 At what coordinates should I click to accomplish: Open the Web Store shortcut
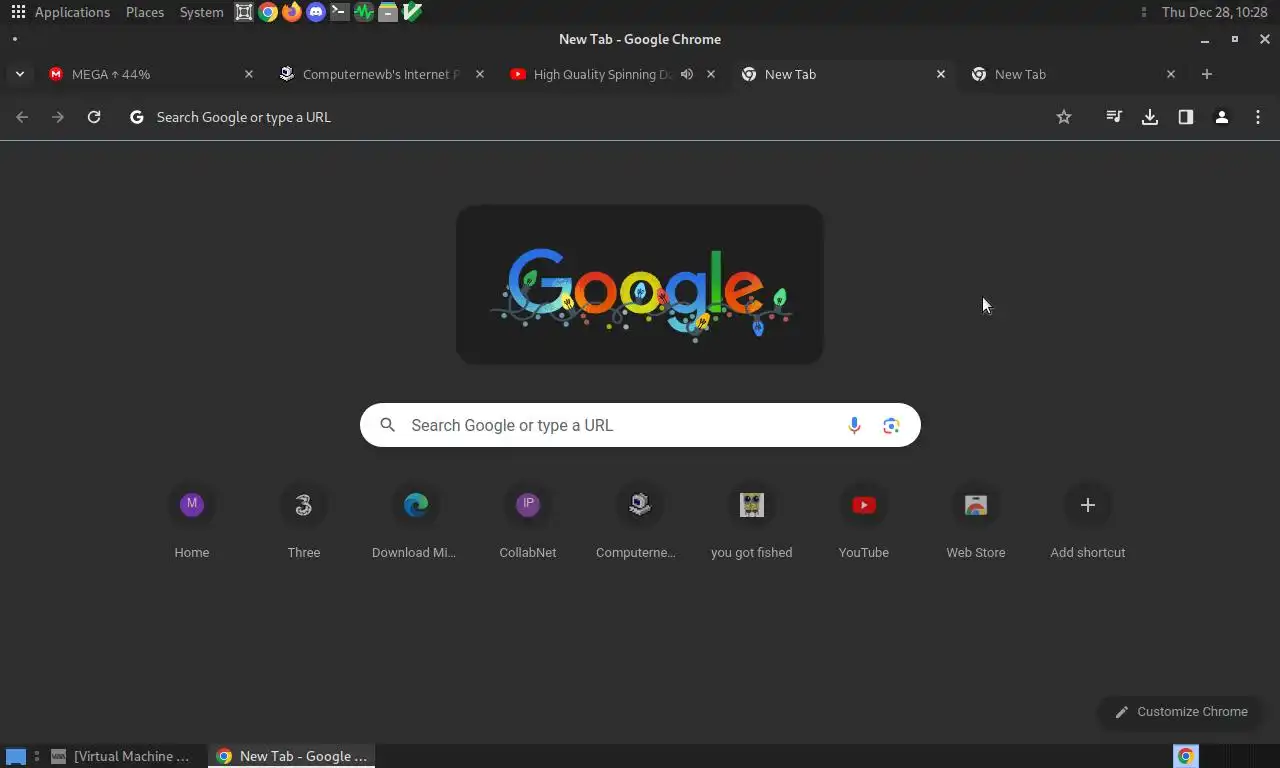click(976, 522)
